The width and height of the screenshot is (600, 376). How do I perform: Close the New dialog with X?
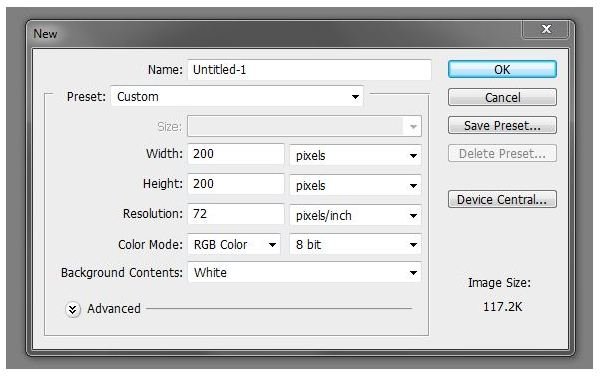point(546,29)
